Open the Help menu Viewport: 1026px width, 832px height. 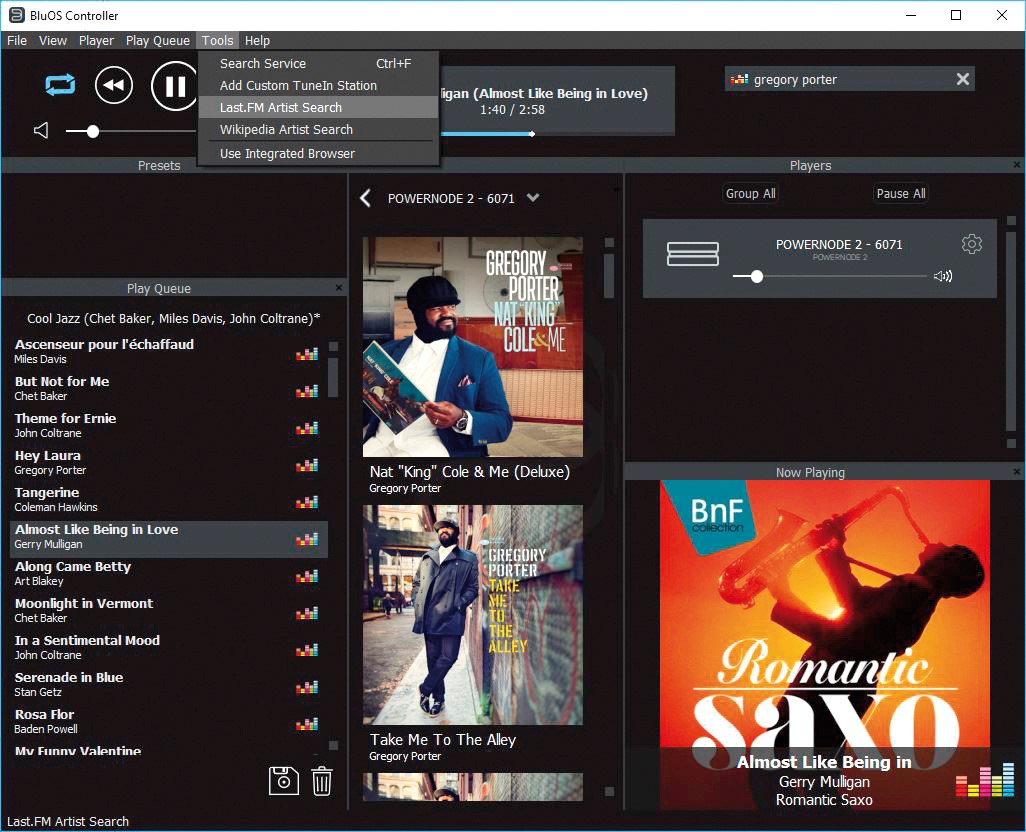(257, 41)
